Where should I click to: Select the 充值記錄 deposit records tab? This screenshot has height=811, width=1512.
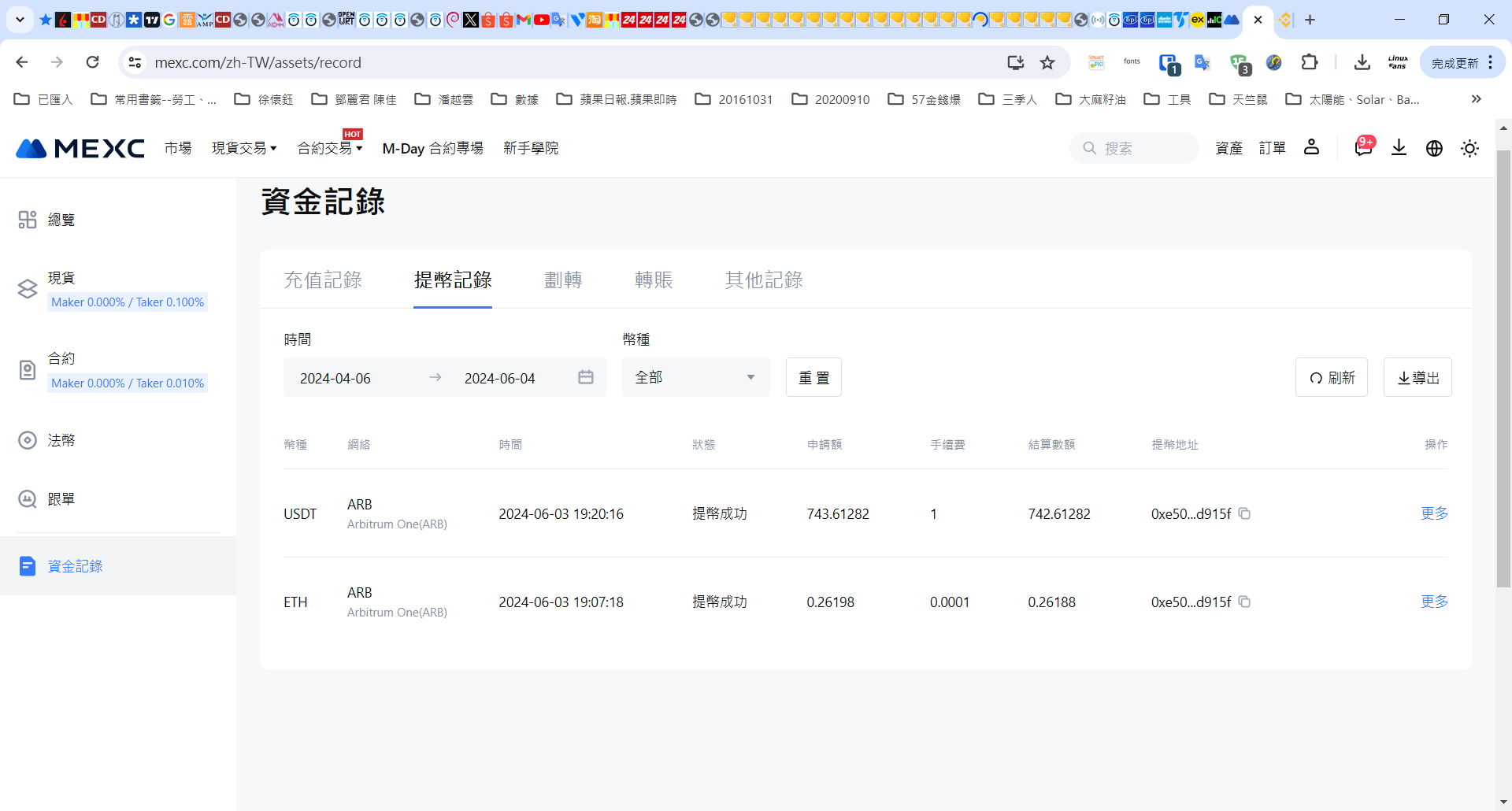click(x=323, y=280)
